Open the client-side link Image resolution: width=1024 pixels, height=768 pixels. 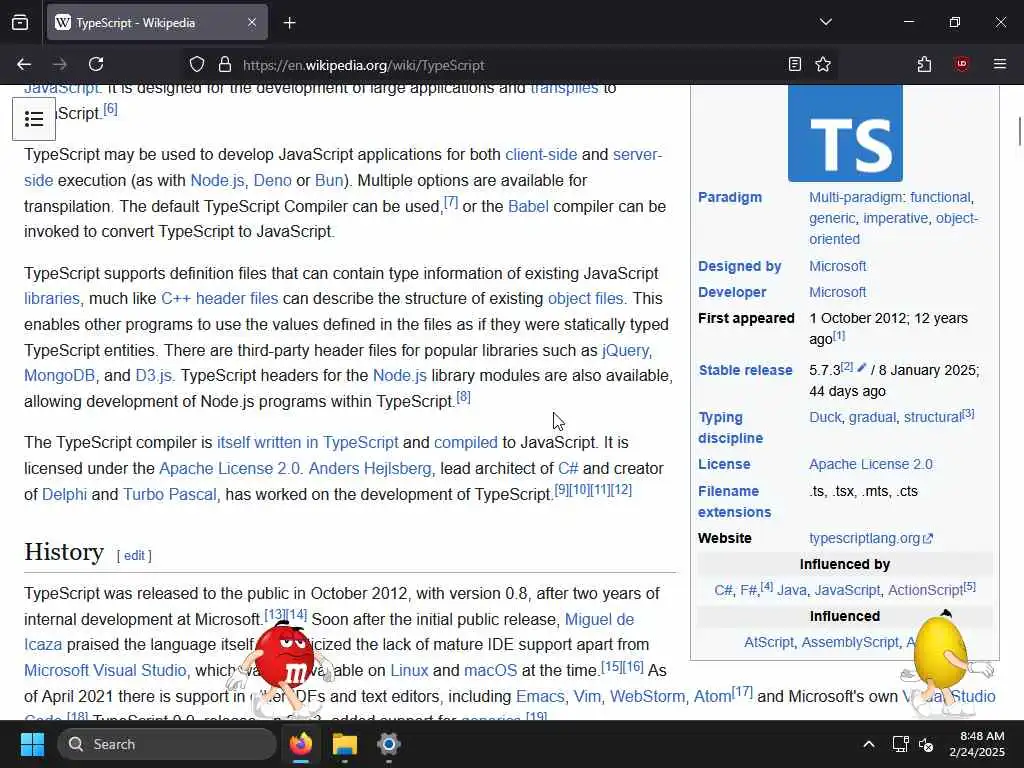[x=541, y=155]
